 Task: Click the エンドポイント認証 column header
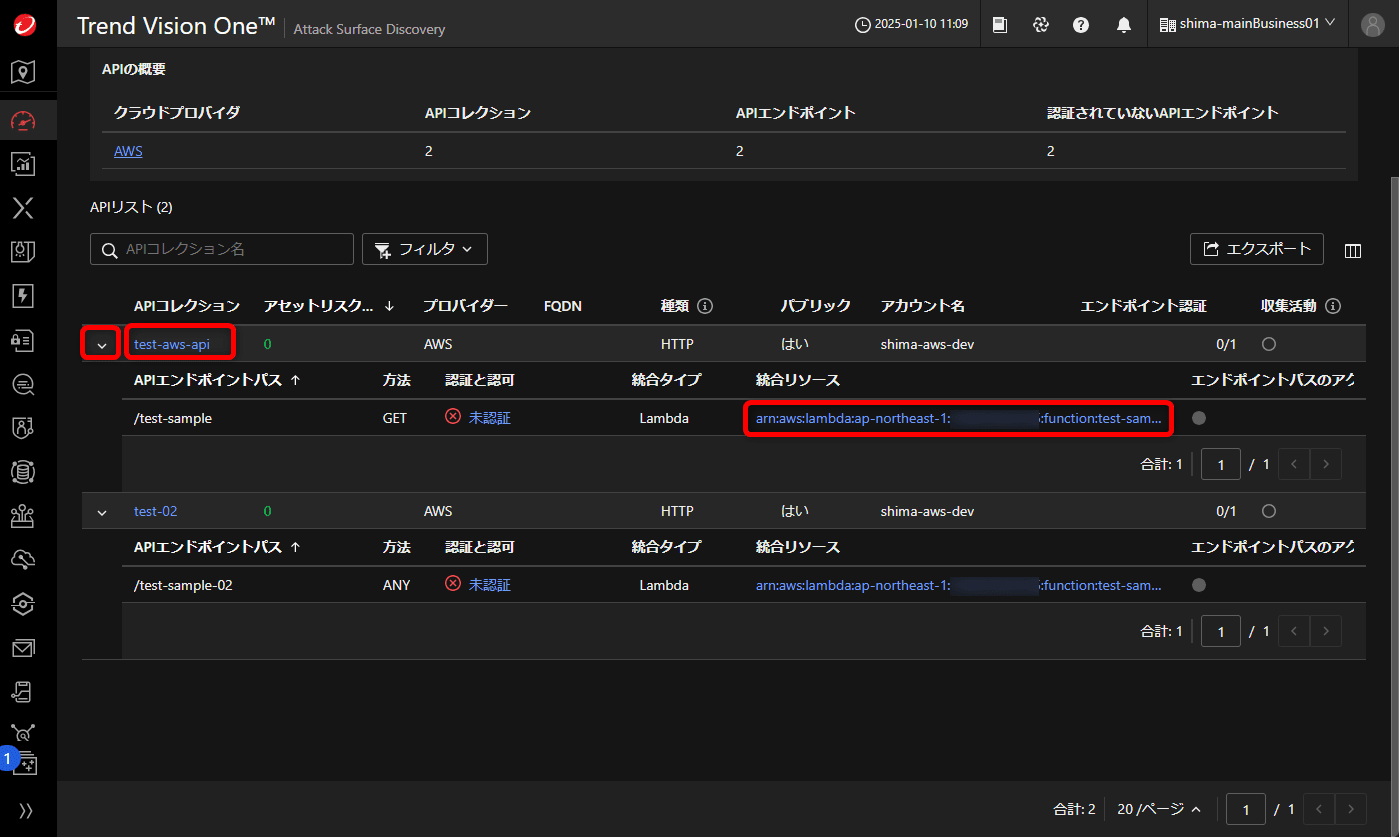(x=1144, y=306)
